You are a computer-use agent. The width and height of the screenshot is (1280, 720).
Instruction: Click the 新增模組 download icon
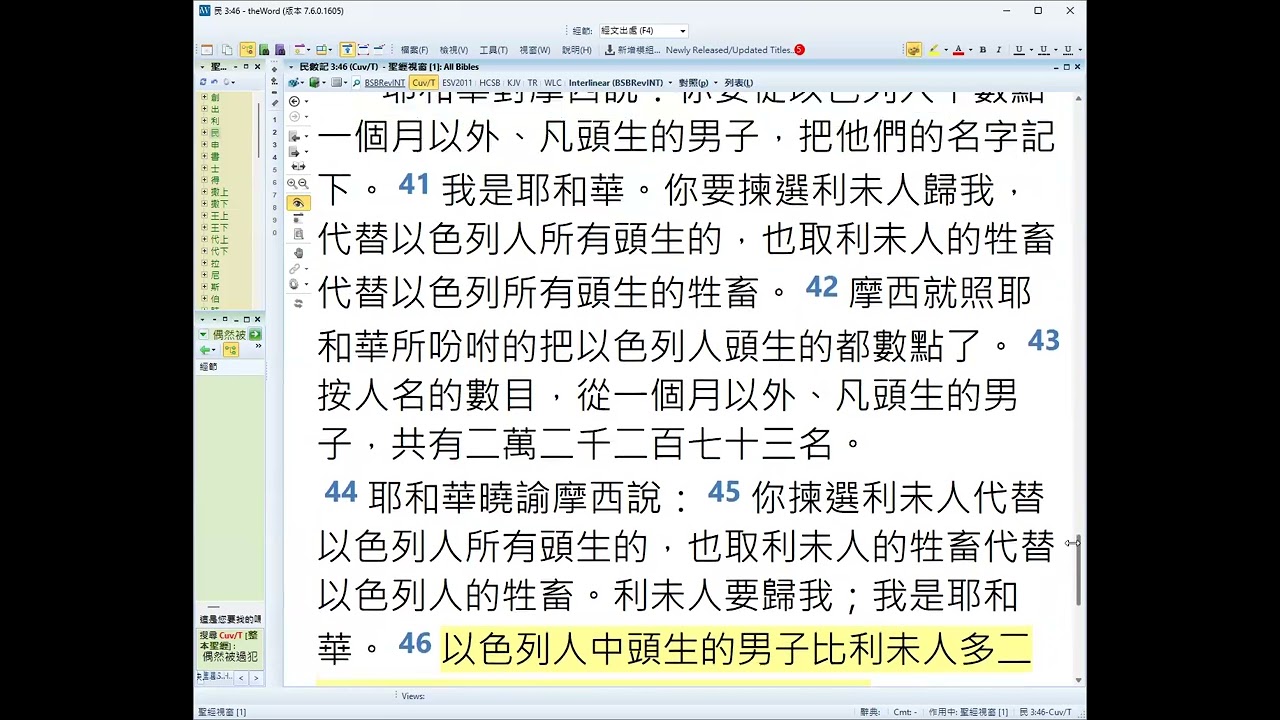[610, 50]
